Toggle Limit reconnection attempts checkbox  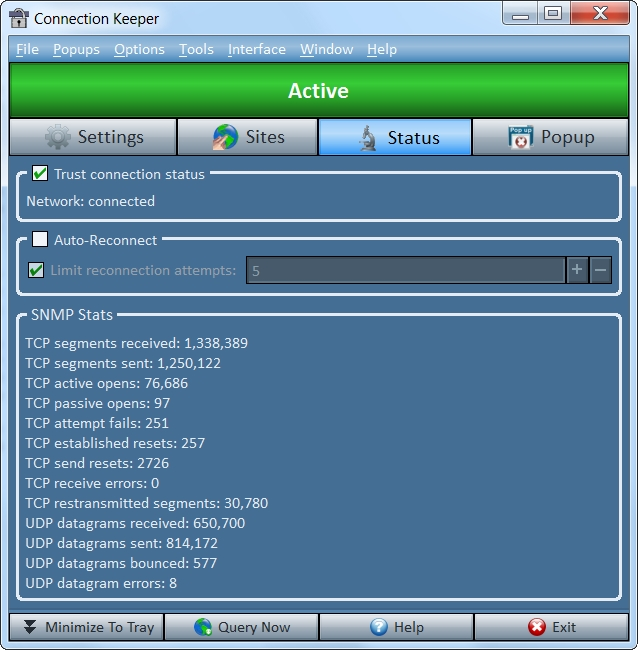coord(36,270)
